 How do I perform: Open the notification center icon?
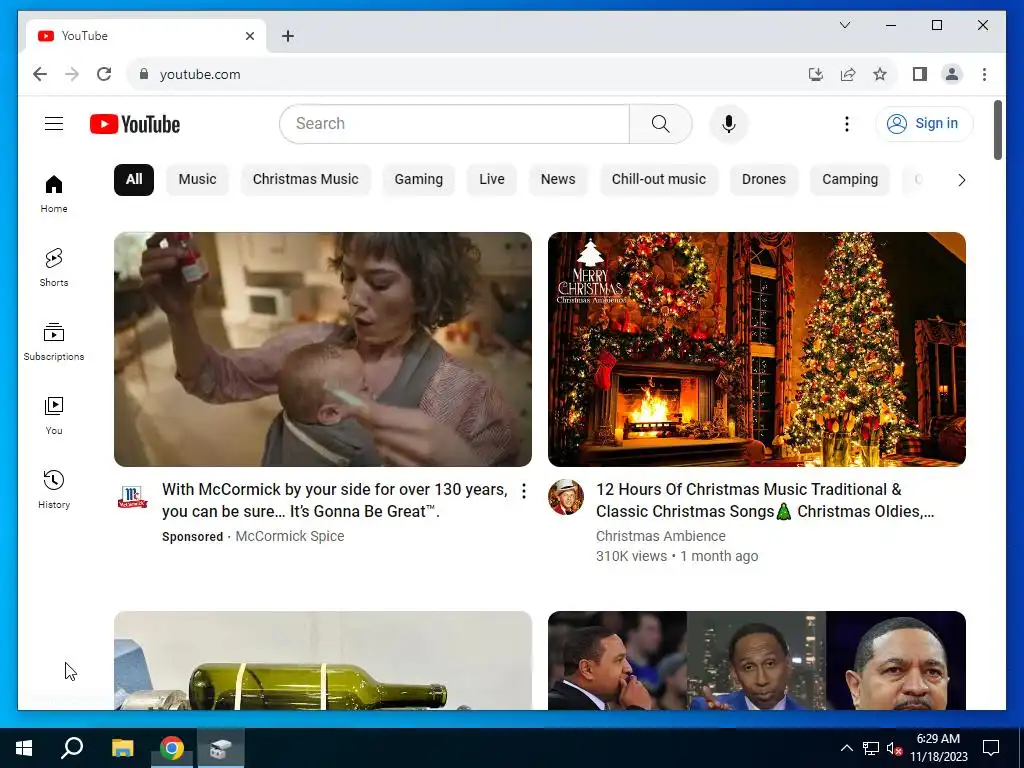pos(991,748)
